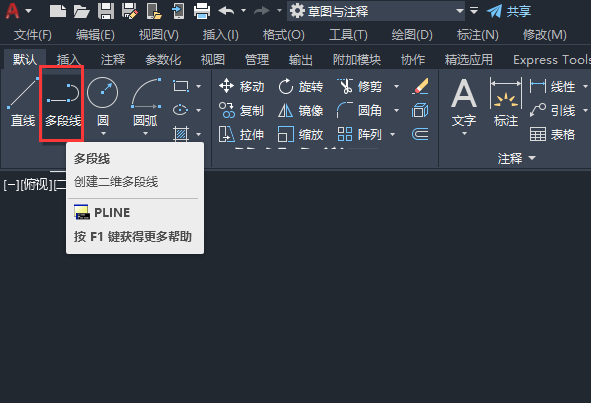Click the Offset icon
This screenshot has width=591, height=403.
[420, 134]
